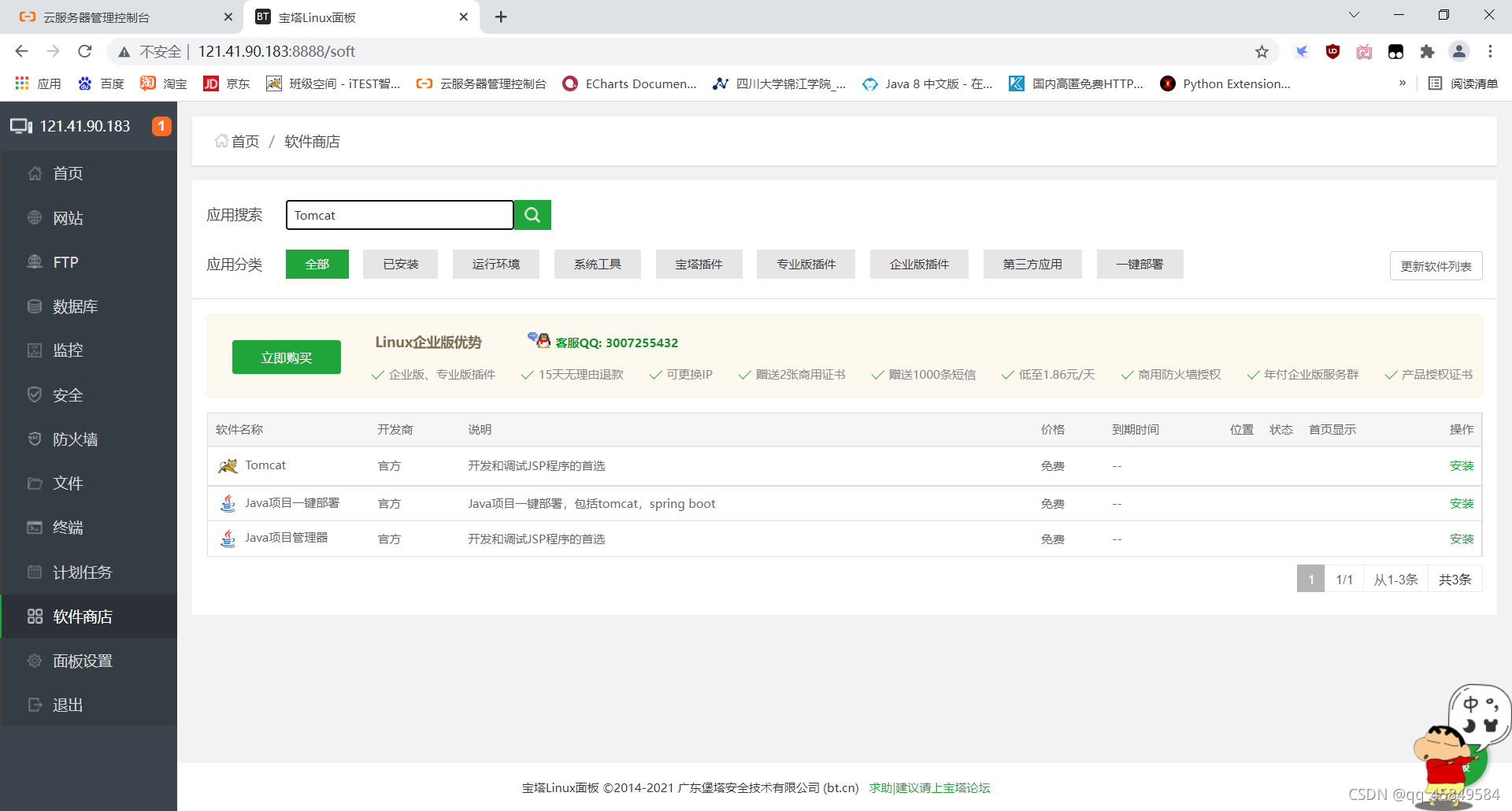Expand the hidden bookmarks chevron
The image size is (1512, 811).
coord(1403,83)
